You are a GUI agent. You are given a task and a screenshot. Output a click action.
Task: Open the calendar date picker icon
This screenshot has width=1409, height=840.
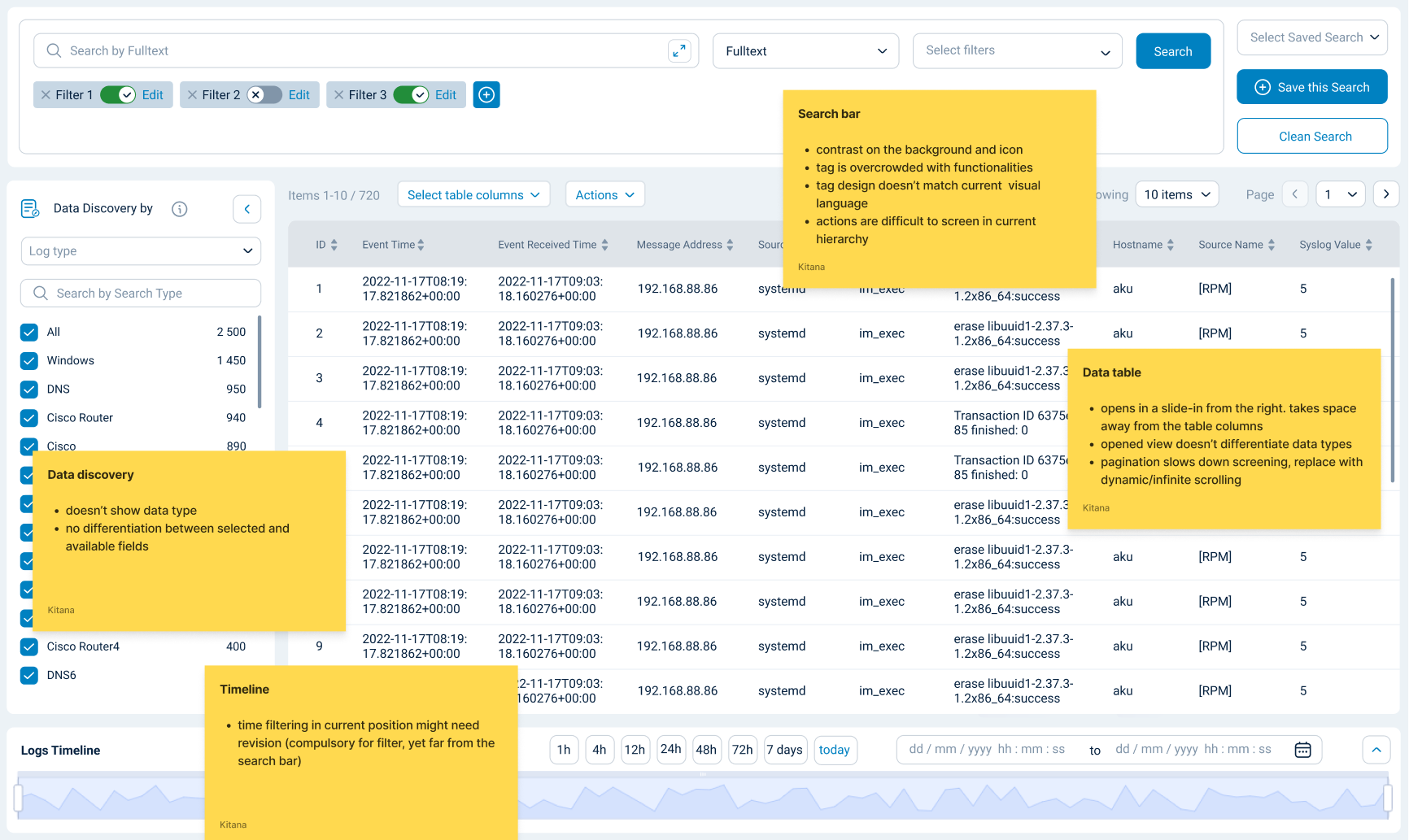tap(1302, 750)
